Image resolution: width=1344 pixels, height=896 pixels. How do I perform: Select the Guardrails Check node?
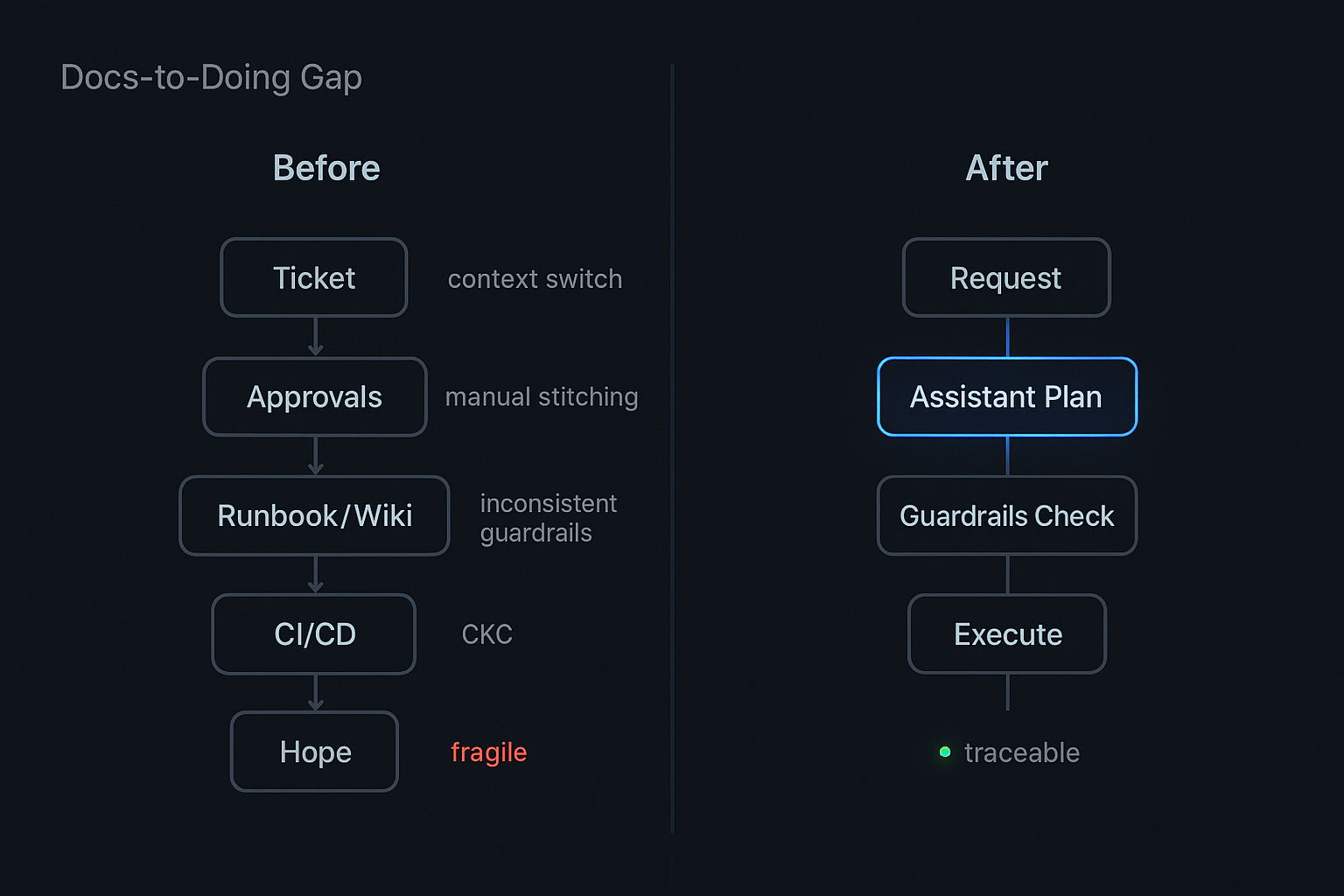click(1006, 515)
